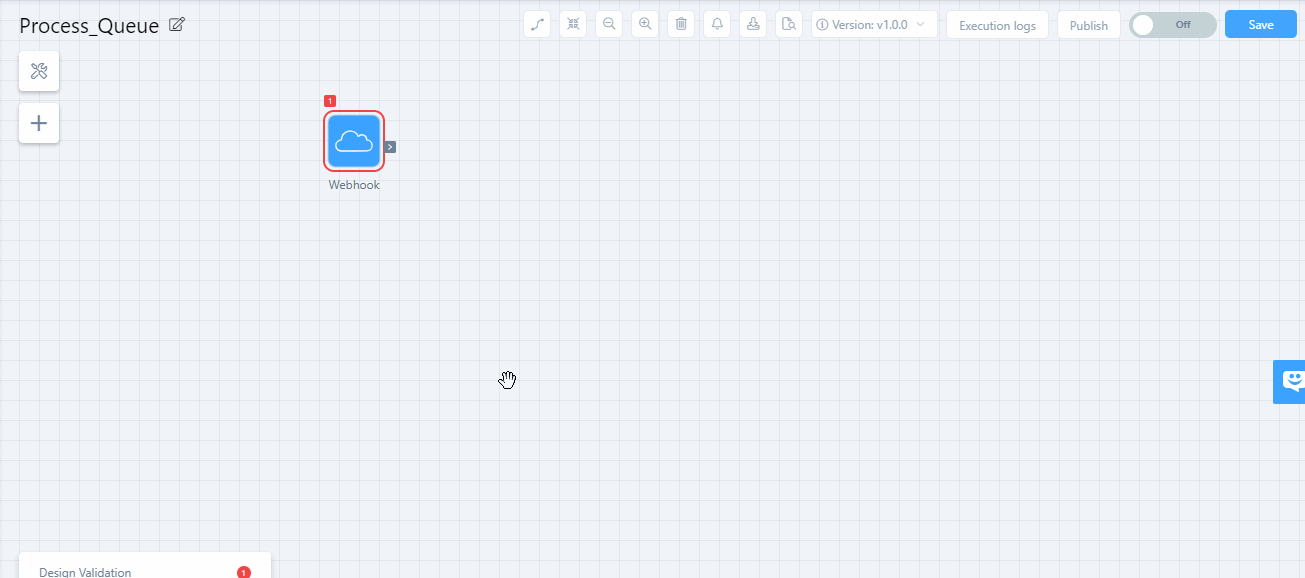Expand the arrow beside the Webhook node

click(x=389, y=146)
